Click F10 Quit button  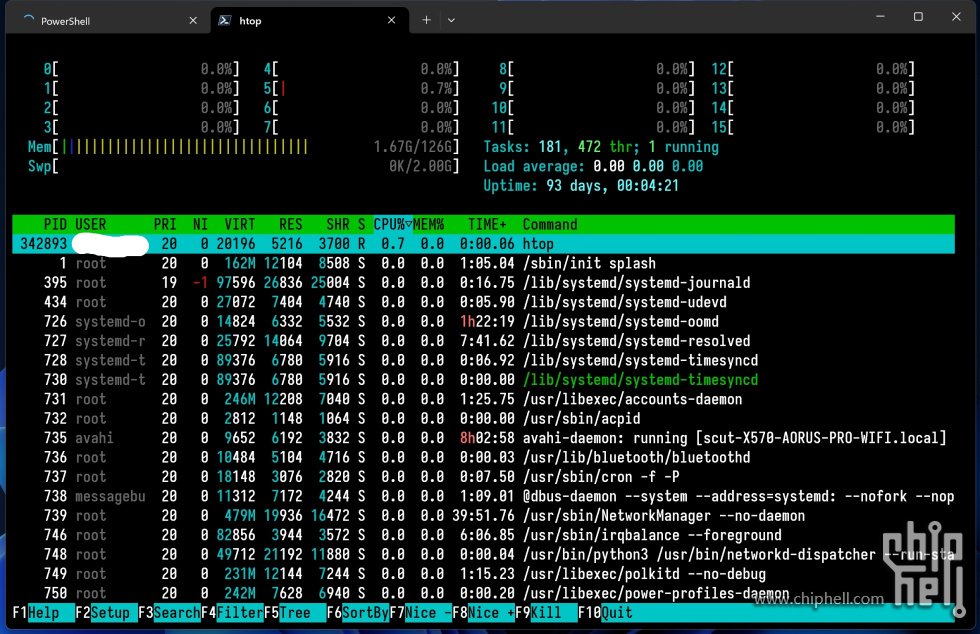[x=606, y=613]
